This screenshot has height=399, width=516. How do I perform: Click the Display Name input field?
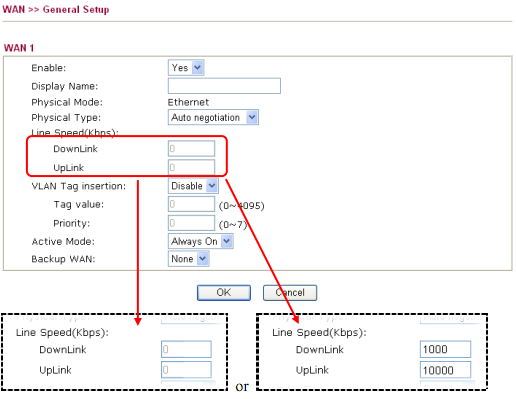tap(224, 86)
